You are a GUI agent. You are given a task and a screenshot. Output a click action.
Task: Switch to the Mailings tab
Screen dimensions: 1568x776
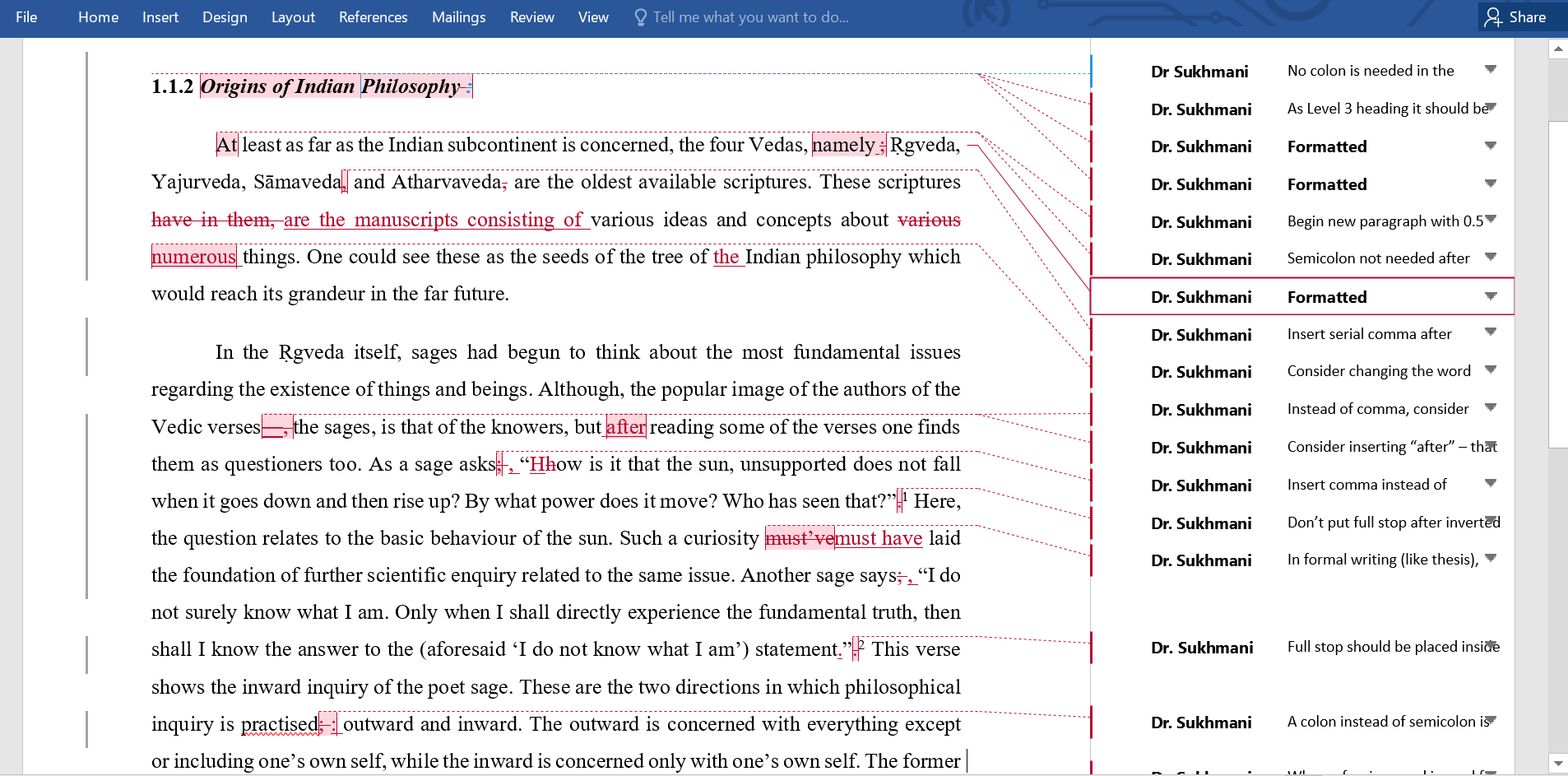click(458, 17)
